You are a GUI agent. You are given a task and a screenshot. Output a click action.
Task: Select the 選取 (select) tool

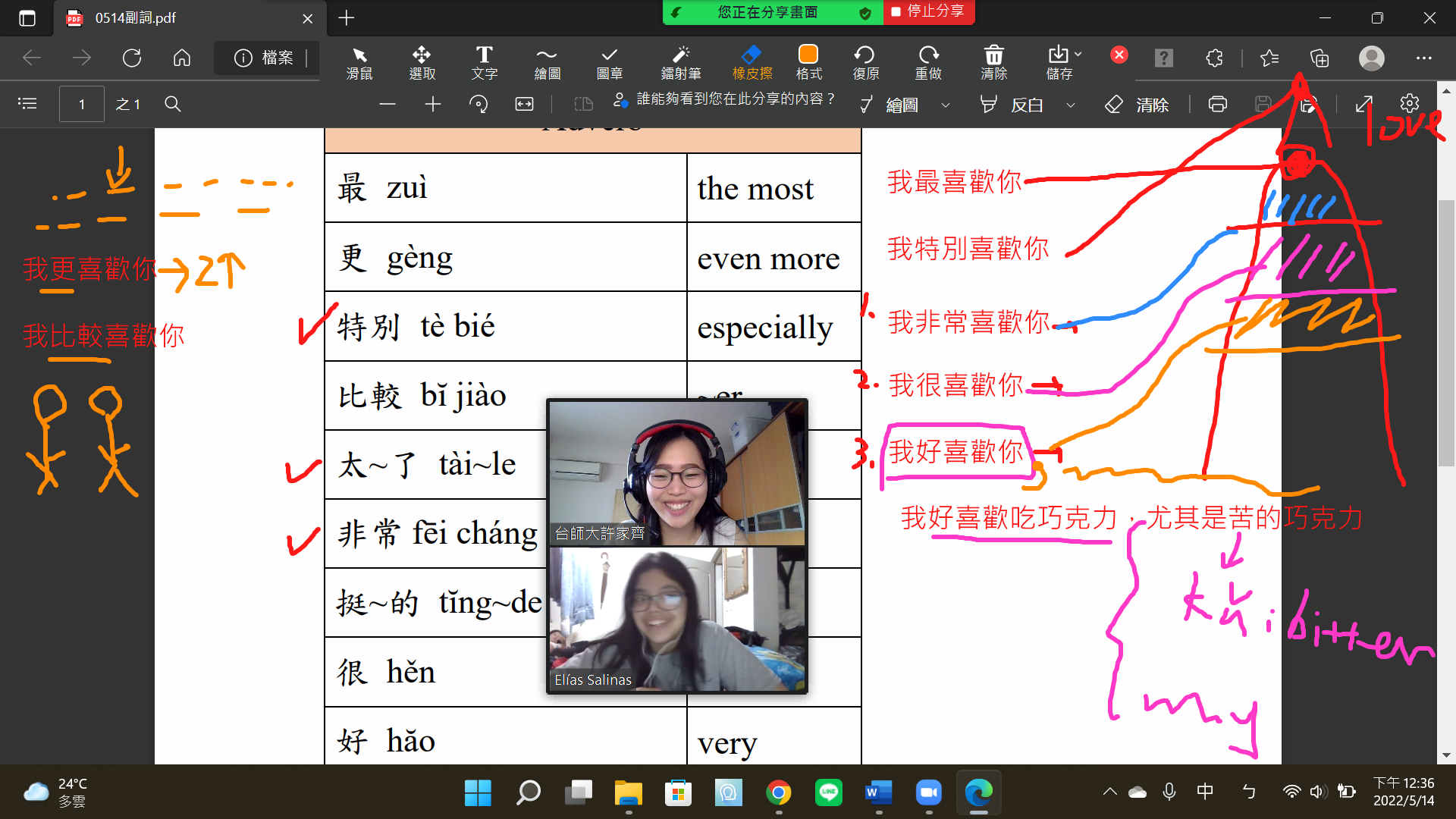coord(420,57)
